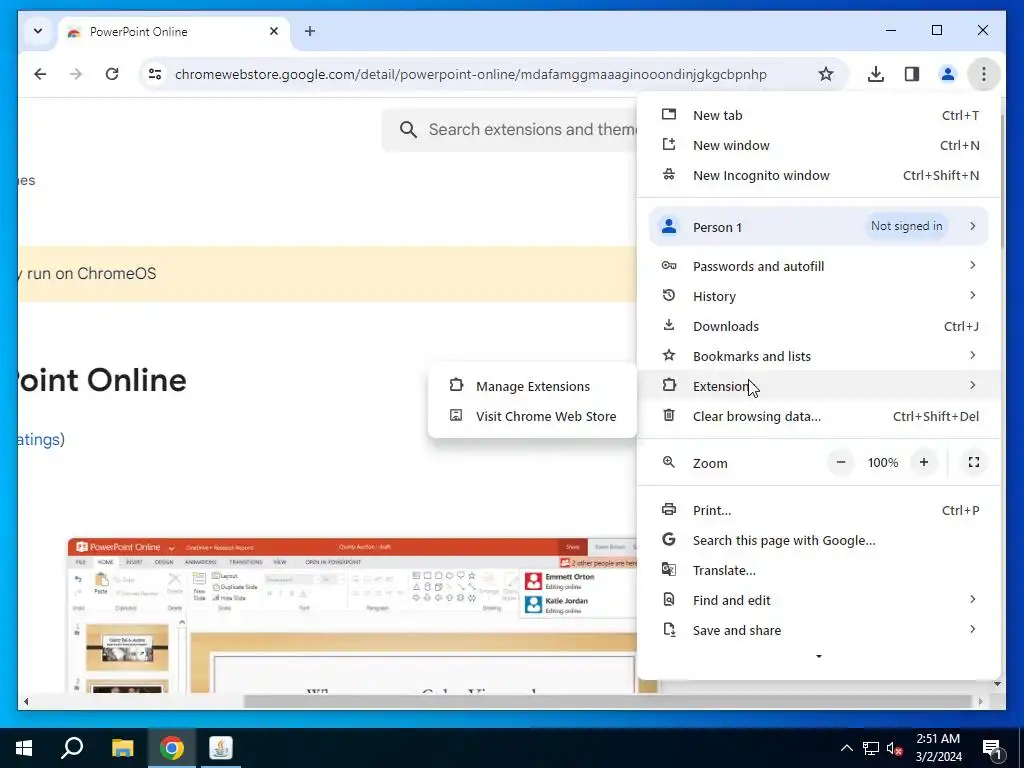Click the History clock icon

669,295
